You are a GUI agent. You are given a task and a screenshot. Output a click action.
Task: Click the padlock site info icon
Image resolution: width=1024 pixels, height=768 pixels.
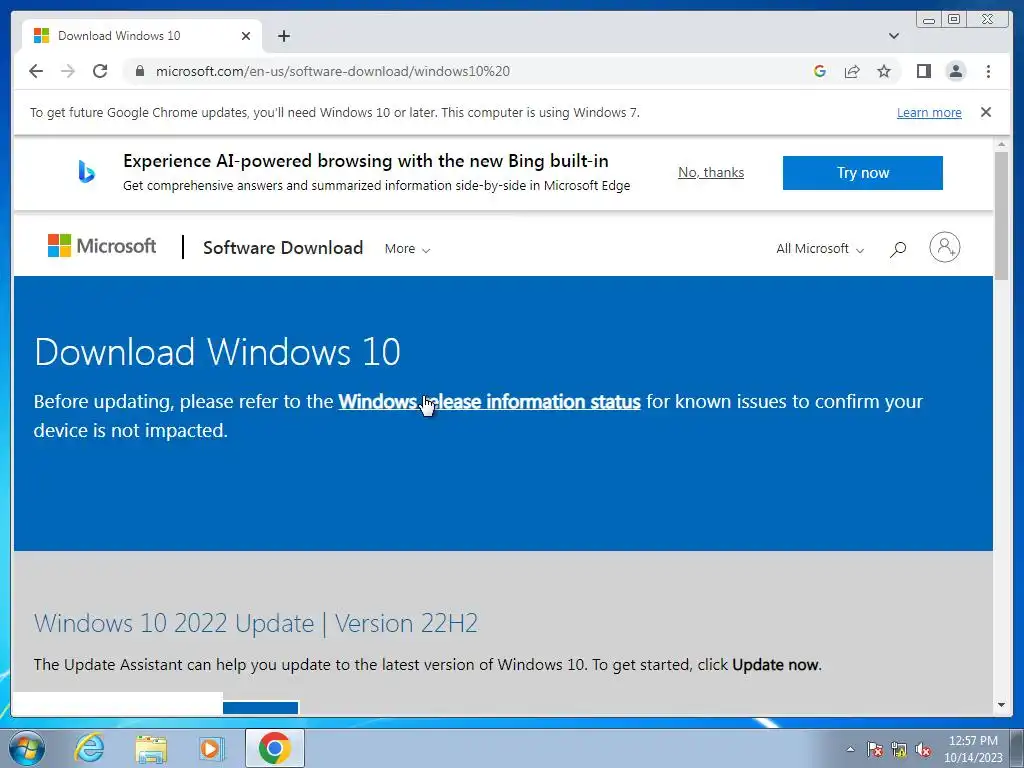tap(139, 71)
